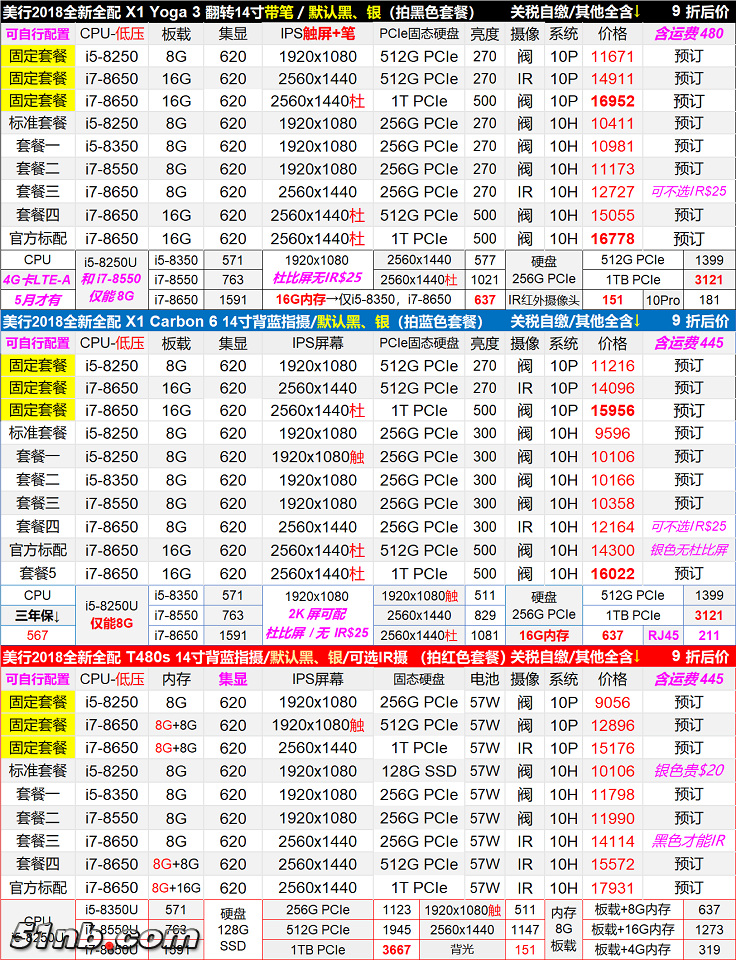This screenshot has width=736, height=960.
Task: Select the 3667 price for 1TB PCIe
Action: coord(396,948)
